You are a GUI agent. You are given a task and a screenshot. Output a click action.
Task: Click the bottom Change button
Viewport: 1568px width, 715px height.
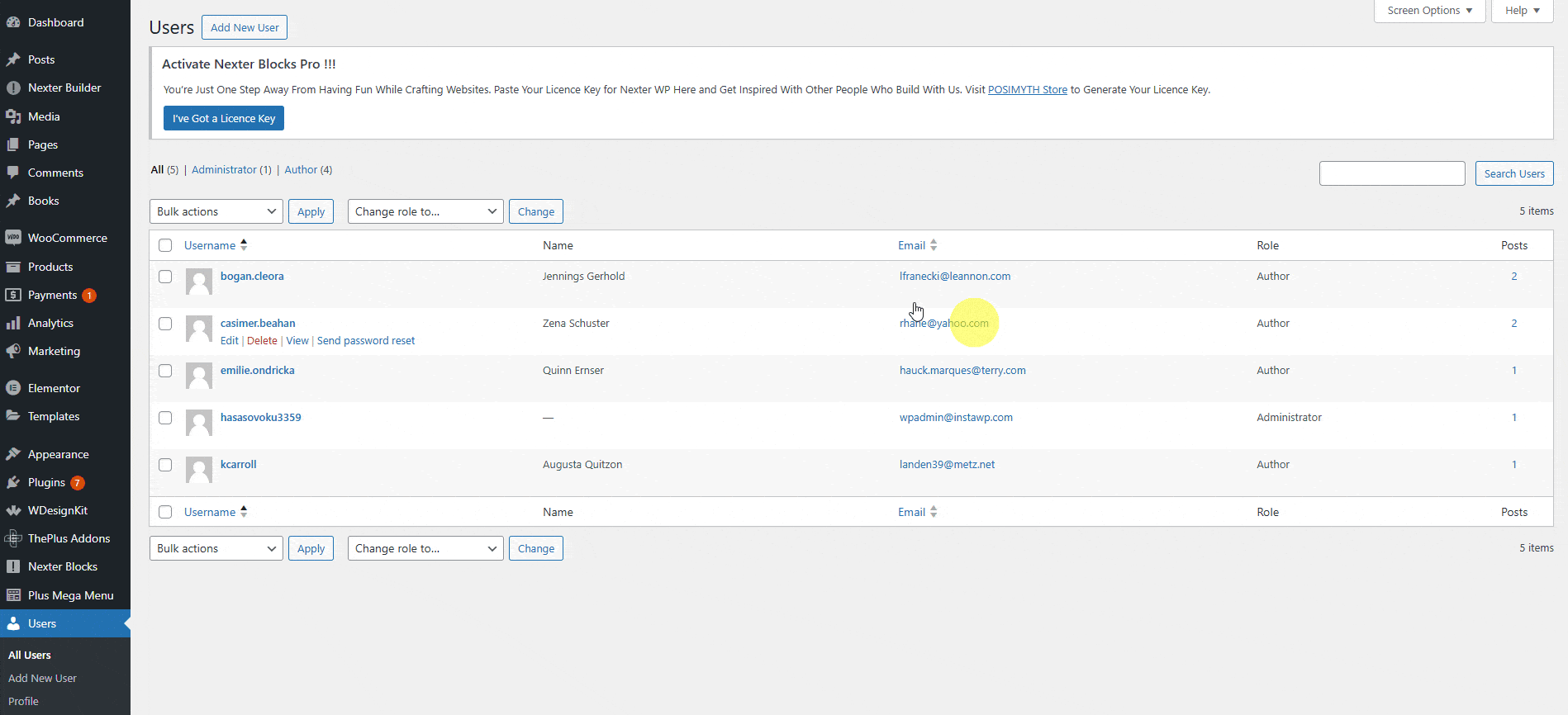[536, 548]
